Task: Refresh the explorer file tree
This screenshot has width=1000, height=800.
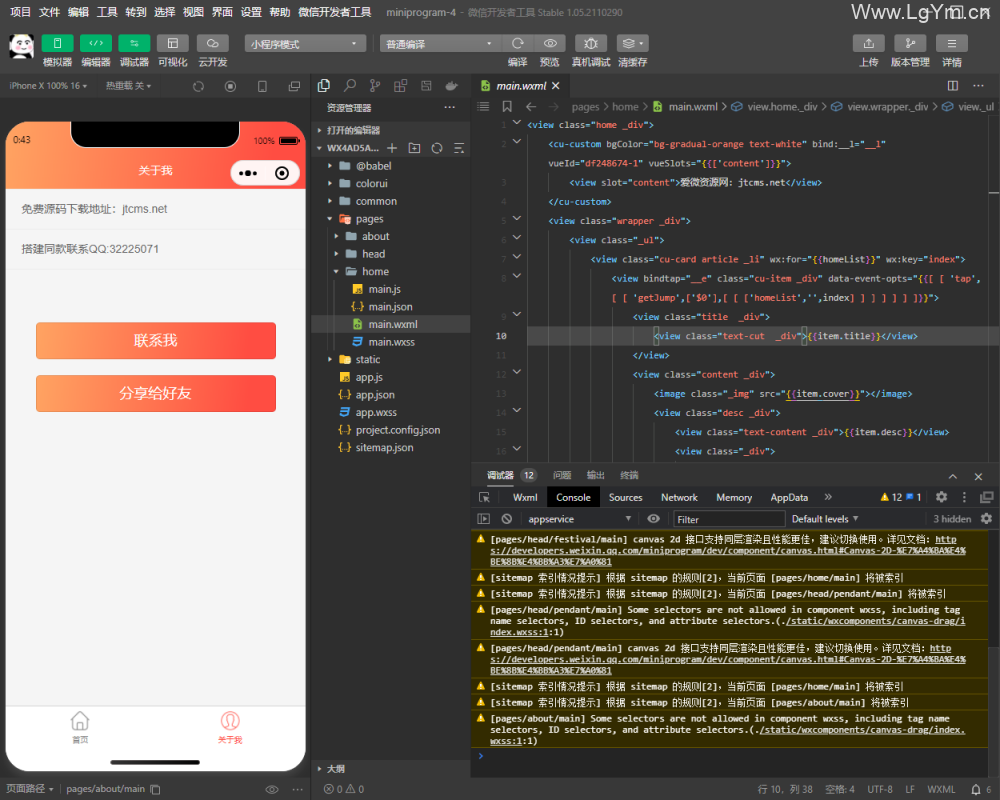Action: (437, 148)
